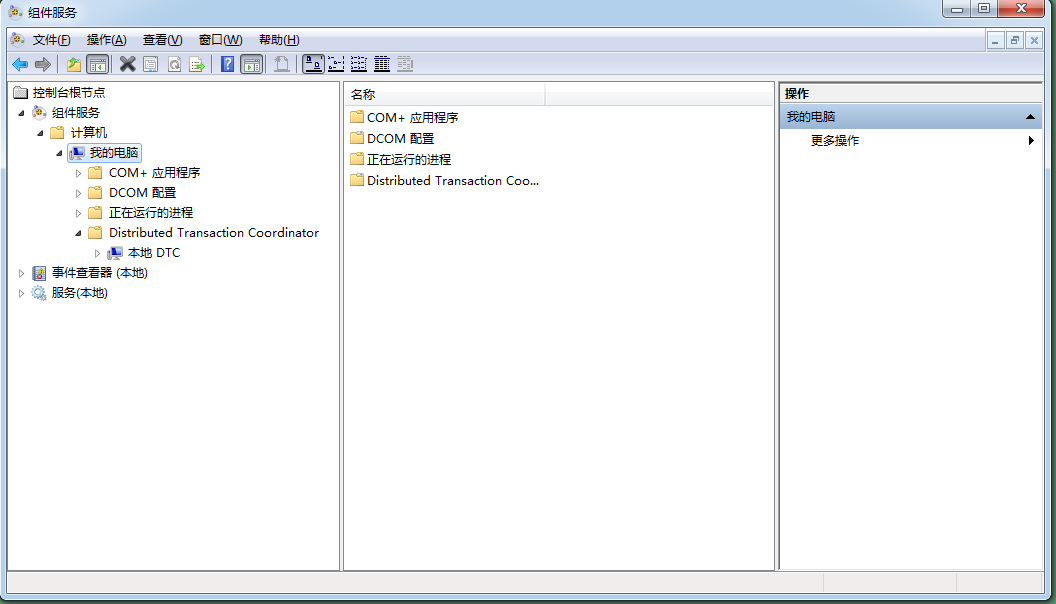Toggle the action pane visibility

[250, 64]
